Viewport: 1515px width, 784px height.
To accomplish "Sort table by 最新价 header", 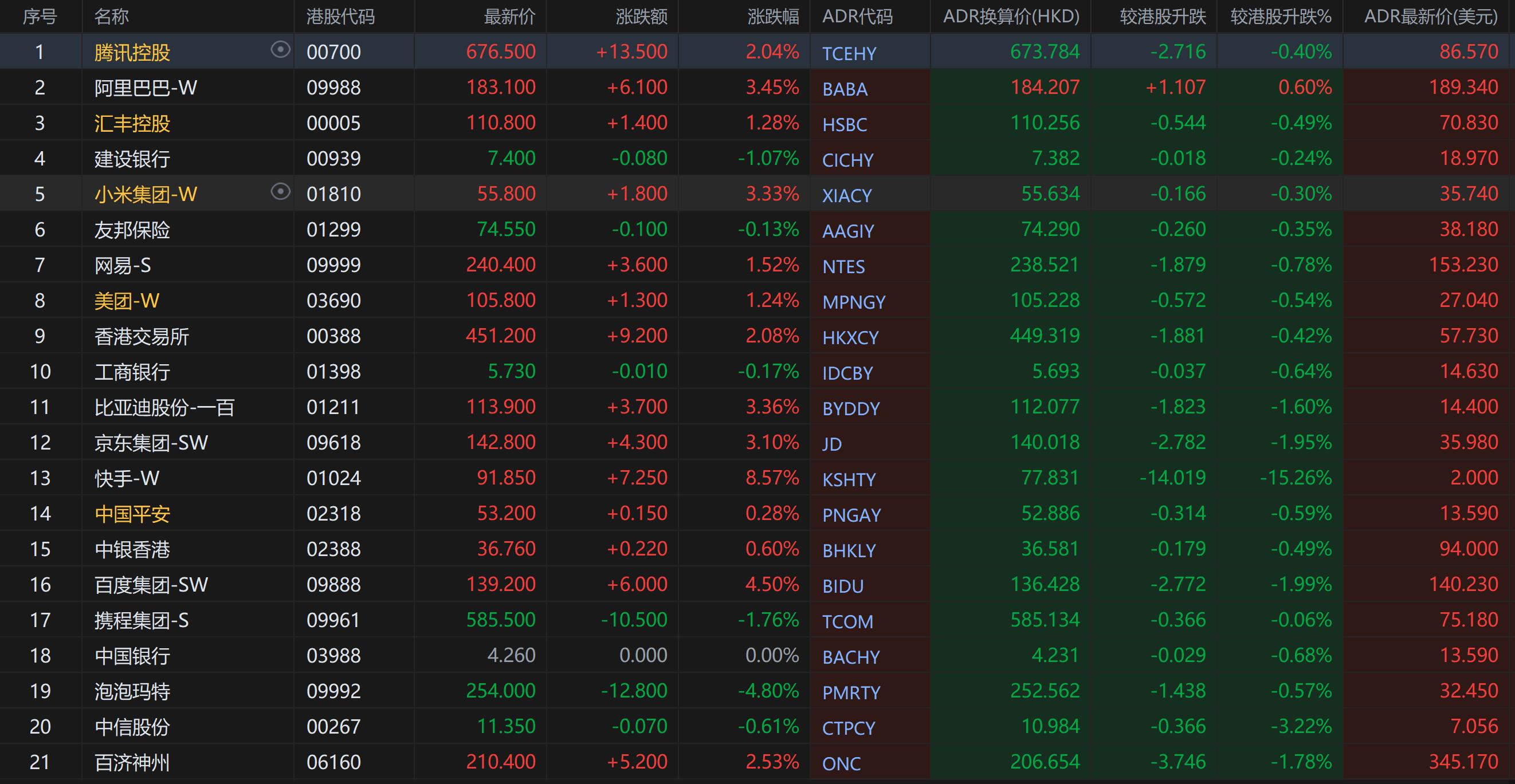I will (509, 17).
